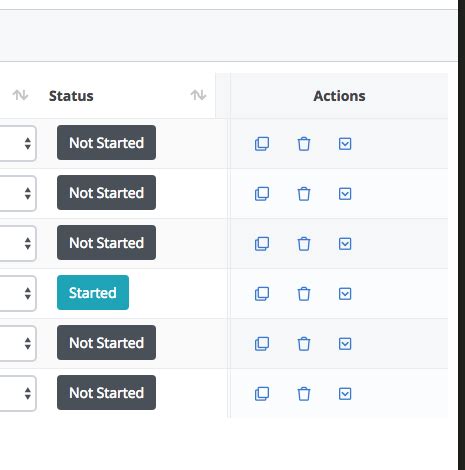Click the sort arrows left of the Status header
Image resolution: width=465 pixels, height=470 pixels.
tap(20, 95)
